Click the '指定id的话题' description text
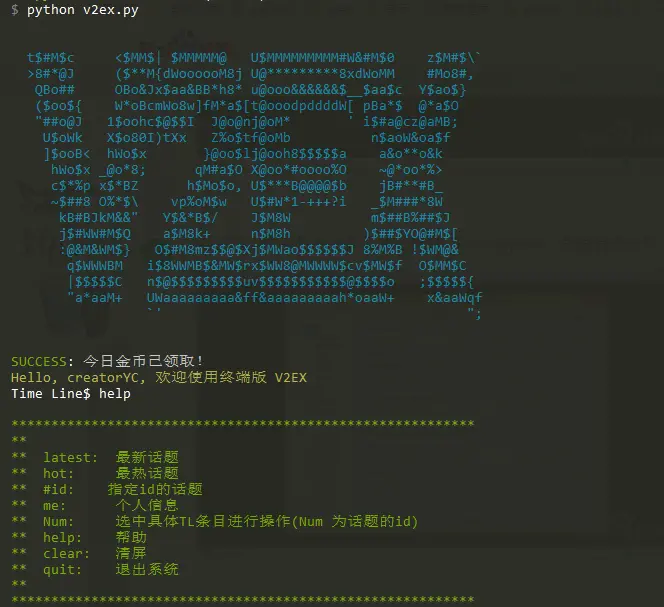 tap(155, 489)
